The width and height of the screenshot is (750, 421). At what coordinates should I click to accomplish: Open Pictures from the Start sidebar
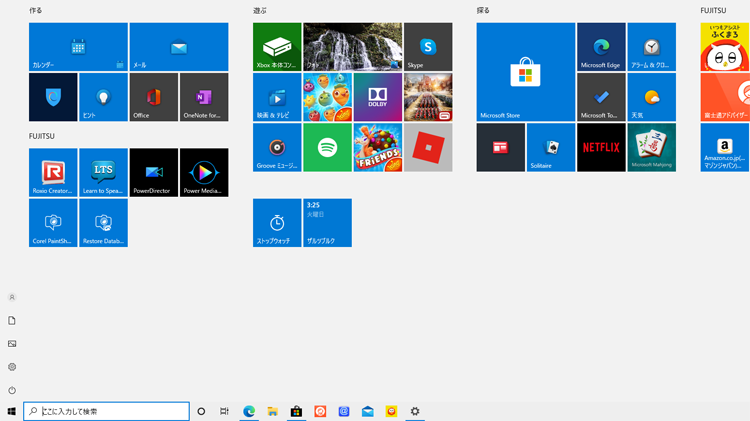tap(12, 344)
